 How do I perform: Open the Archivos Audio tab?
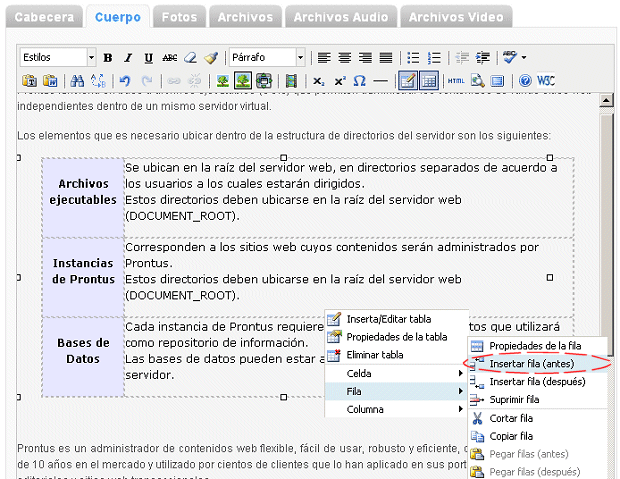coord(341,17)
